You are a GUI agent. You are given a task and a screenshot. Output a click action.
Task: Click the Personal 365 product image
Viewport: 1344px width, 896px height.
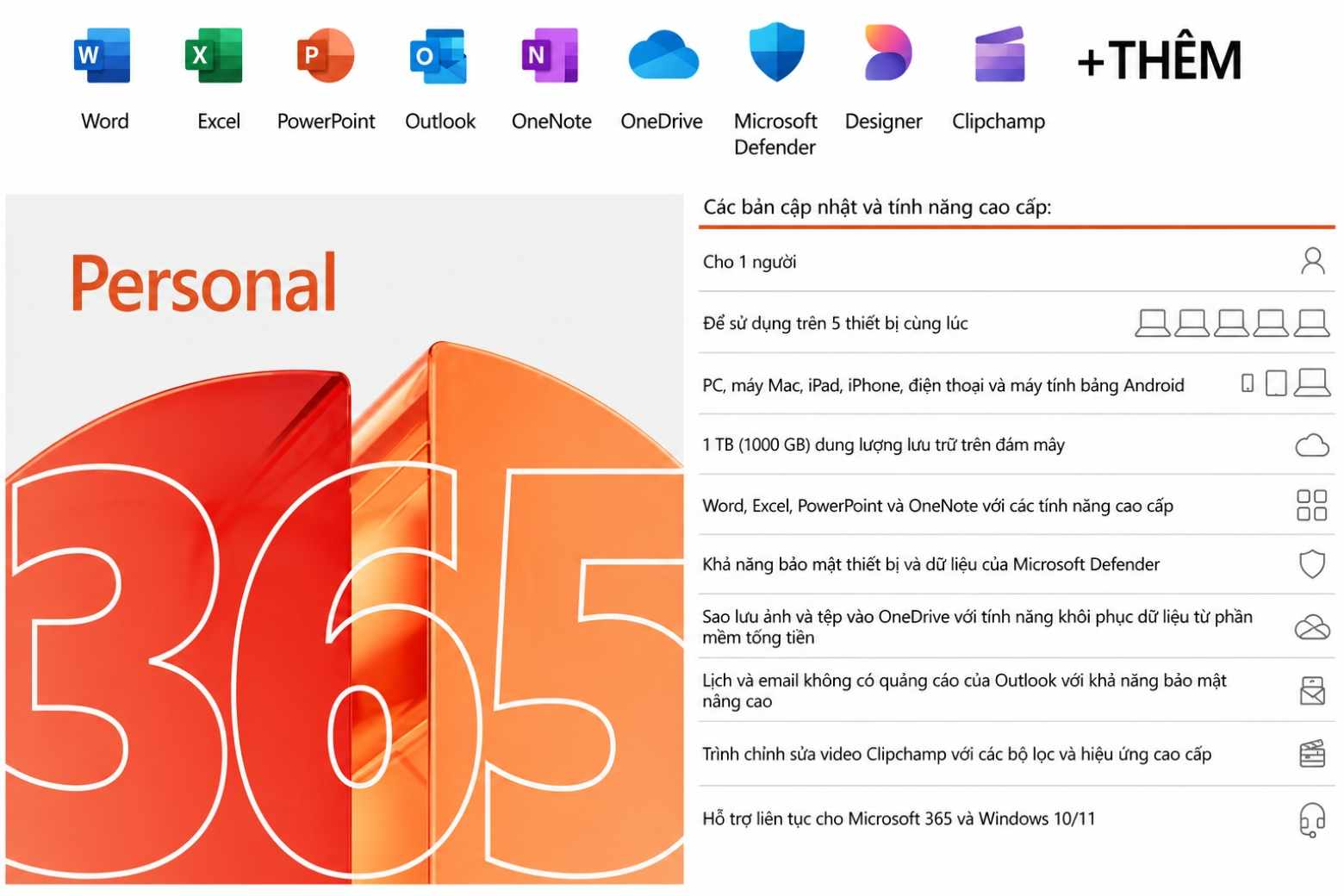(345, 539)
